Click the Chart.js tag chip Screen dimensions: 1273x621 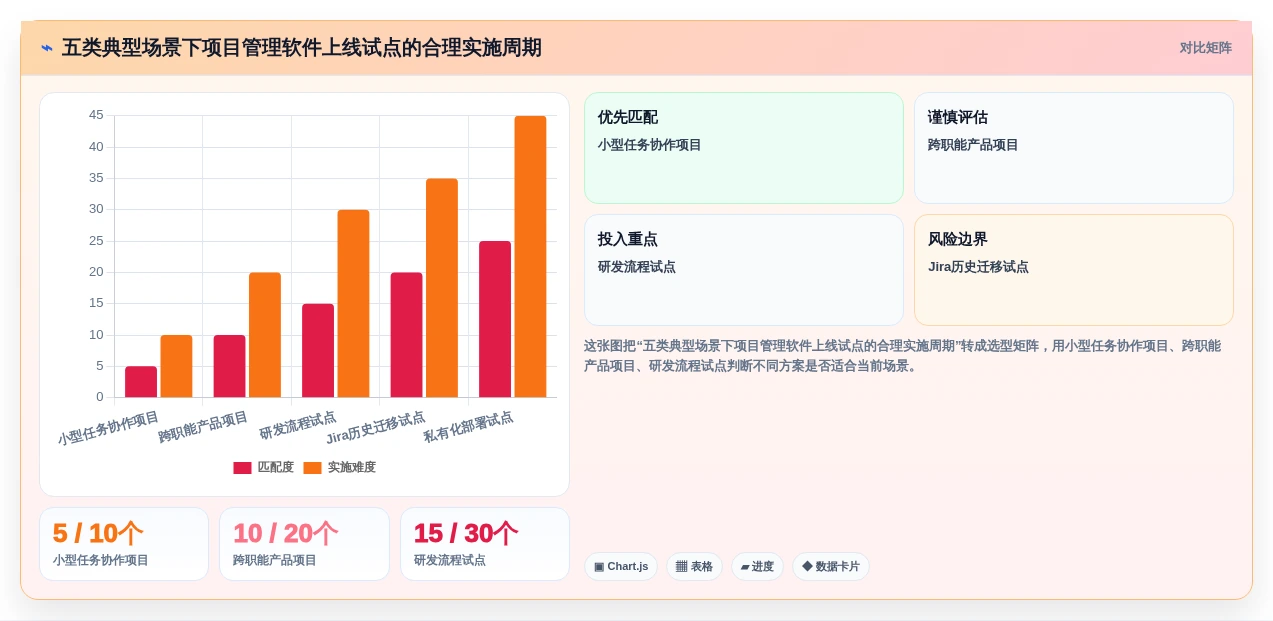[x=621, y=567]
